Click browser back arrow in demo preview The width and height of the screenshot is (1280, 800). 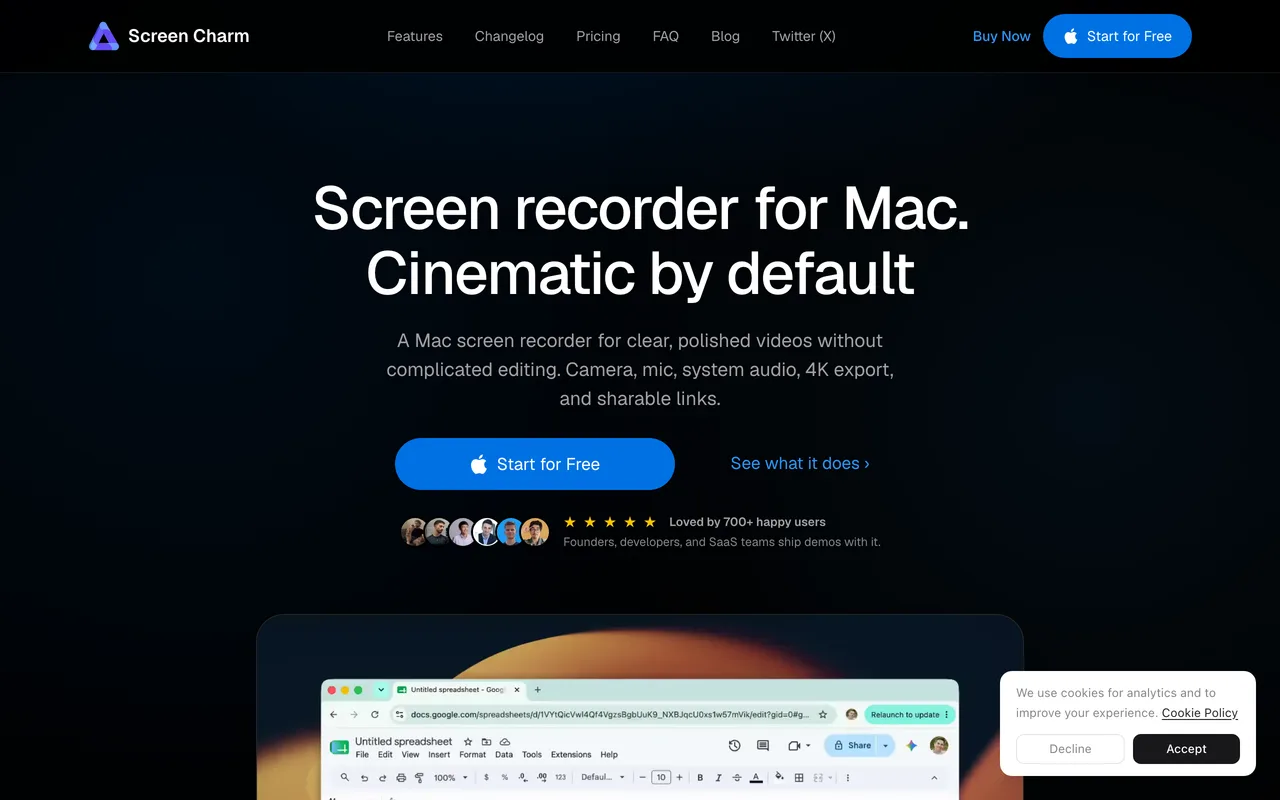pyautogui.click(x=334, y=715)
